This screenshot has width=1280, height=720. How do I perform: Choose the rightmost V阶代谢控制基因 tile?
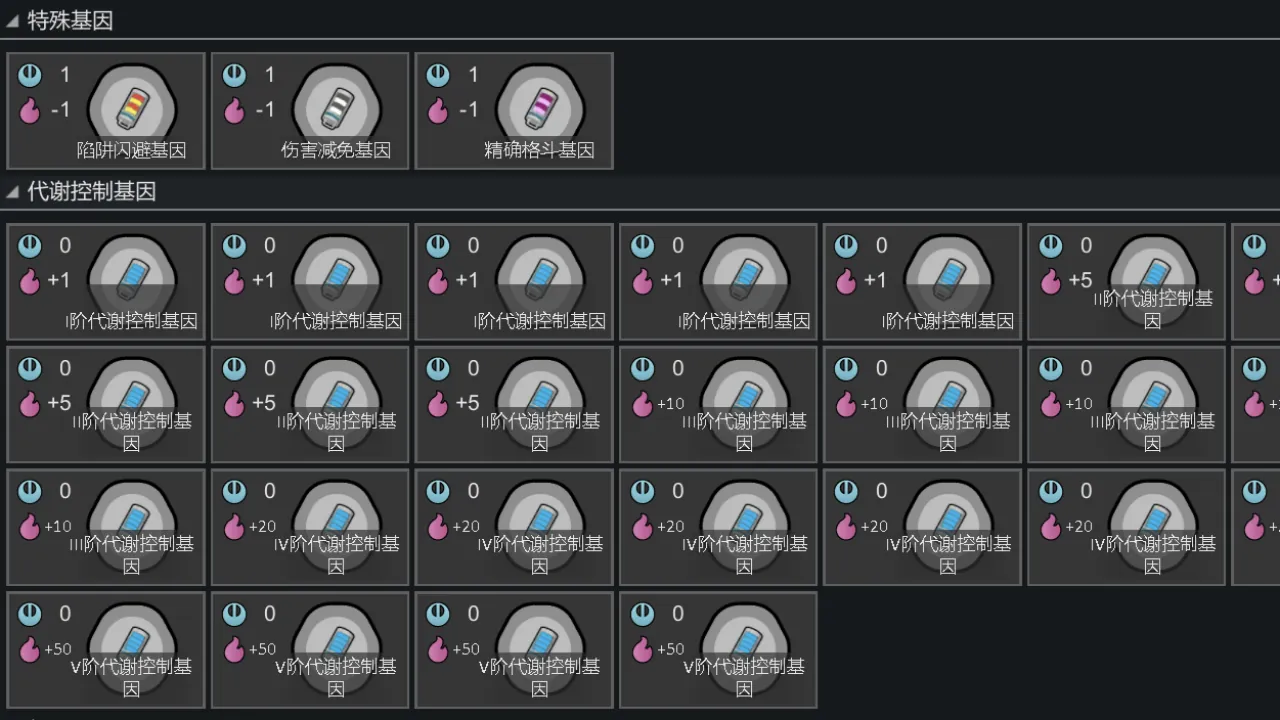(x=718, y=650)
